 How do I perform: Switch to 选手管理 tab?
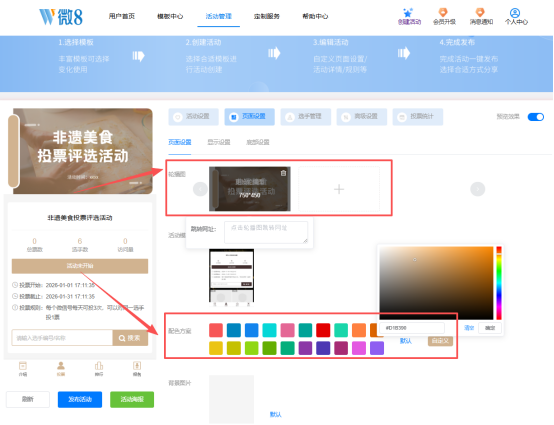(x=306, y=117)
